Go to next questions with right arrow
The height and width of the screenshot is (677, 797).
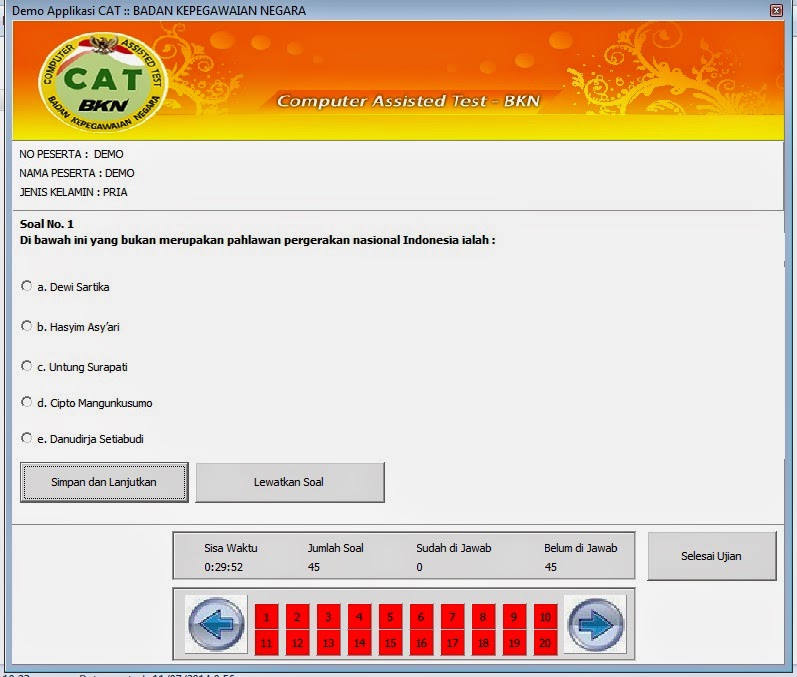pyautogui.click(x=595, y=625)
